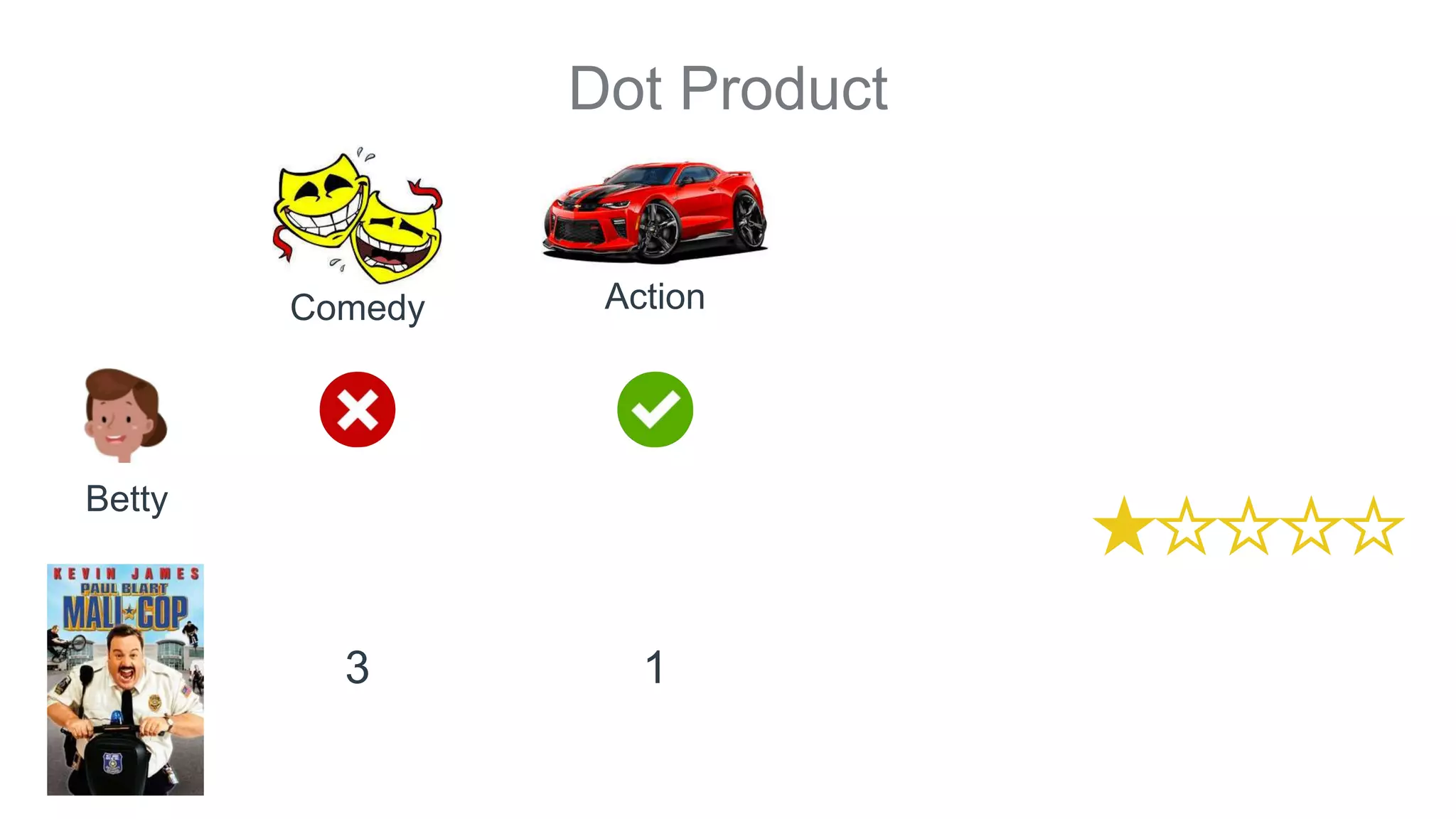Click the red X mark under Comedy

click(357, 409)
